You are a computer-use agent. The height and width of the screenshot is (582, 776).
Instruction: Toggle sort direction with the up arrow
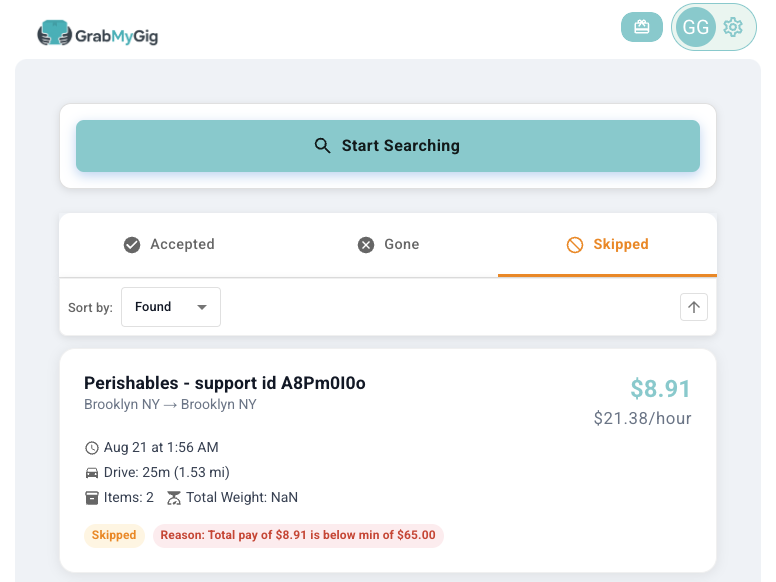(694, 307)
